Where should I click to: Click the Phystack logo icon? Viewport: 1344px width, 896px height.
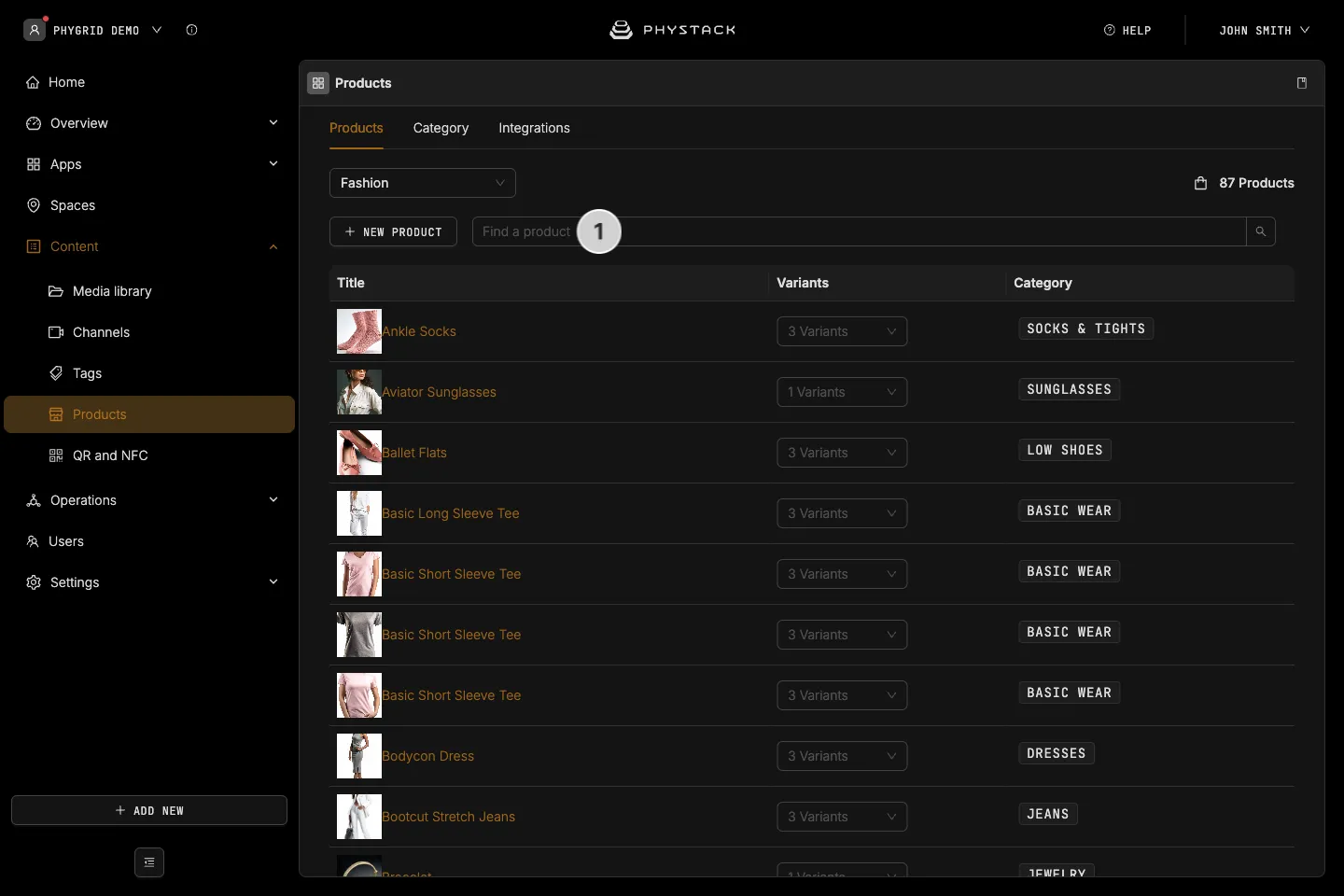[x=621, y=30]
